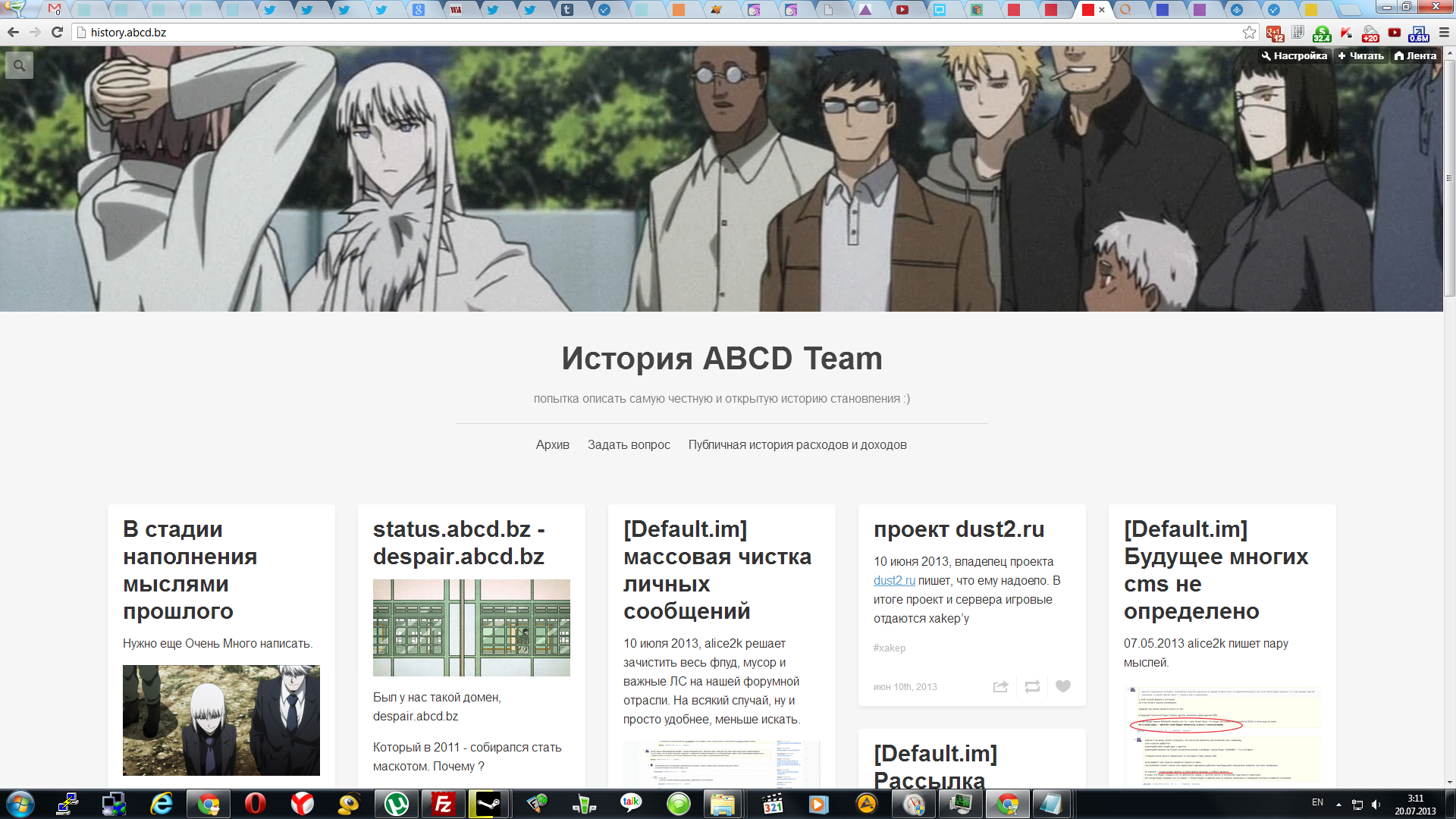Open the Архив menu link
1456x819 pixels.
coord(552,445)
